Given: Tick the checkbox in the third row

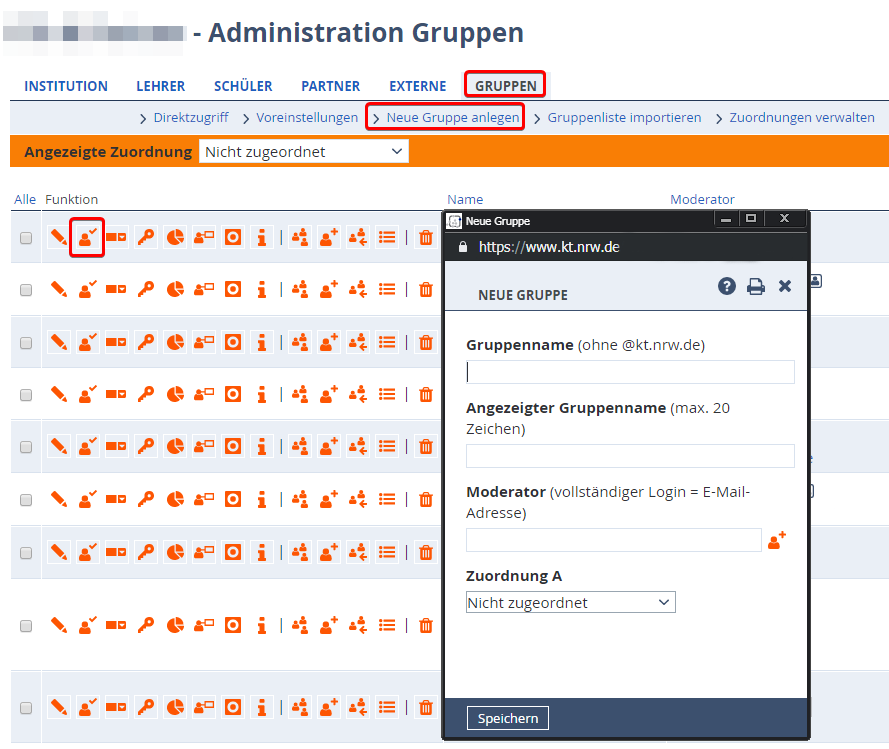Looking at the screenshot, I should click(x=26, y=342).
